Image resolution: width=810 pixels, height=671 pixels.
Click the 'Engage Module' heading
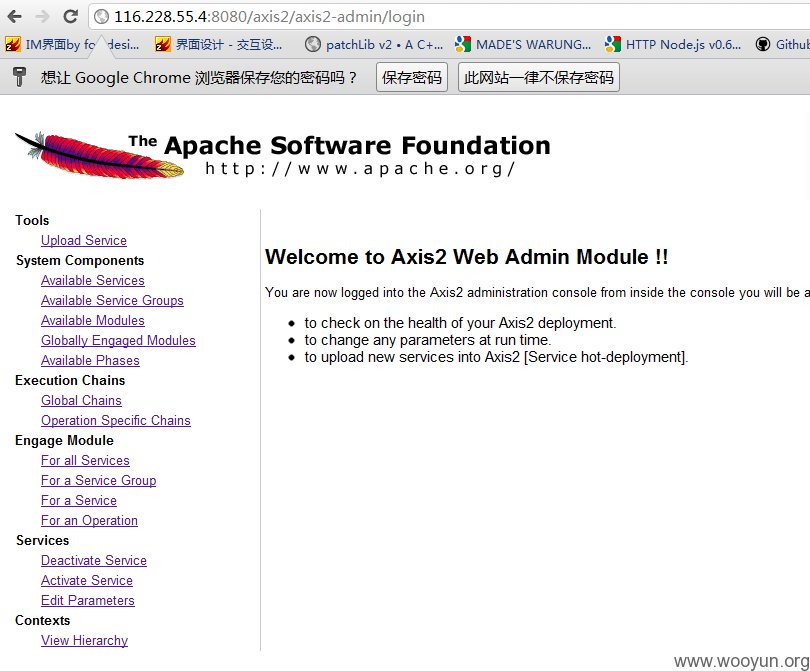[x=64, y=441]
